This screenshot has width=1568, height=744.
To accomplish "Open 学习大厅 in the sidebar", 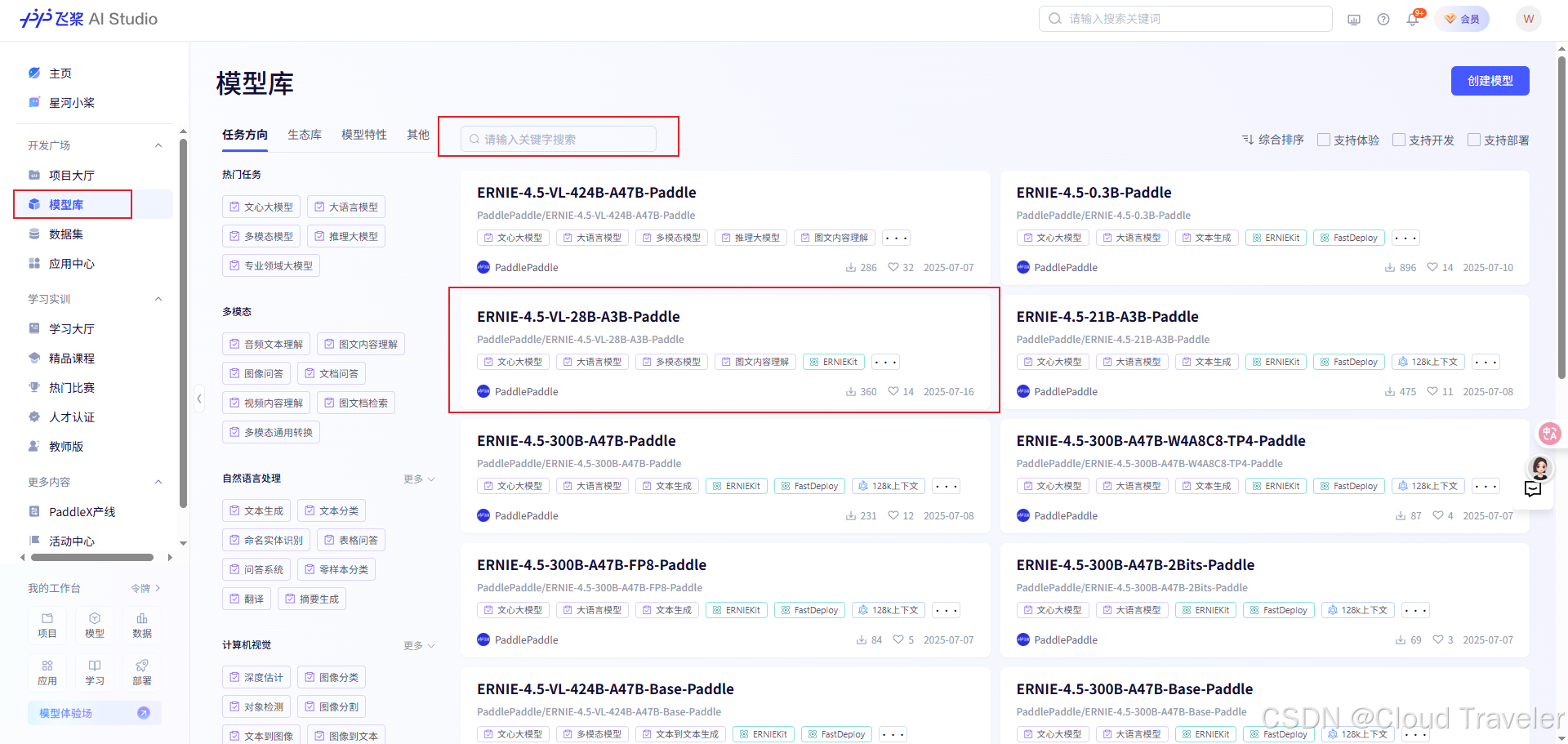I will click(72, 329).
